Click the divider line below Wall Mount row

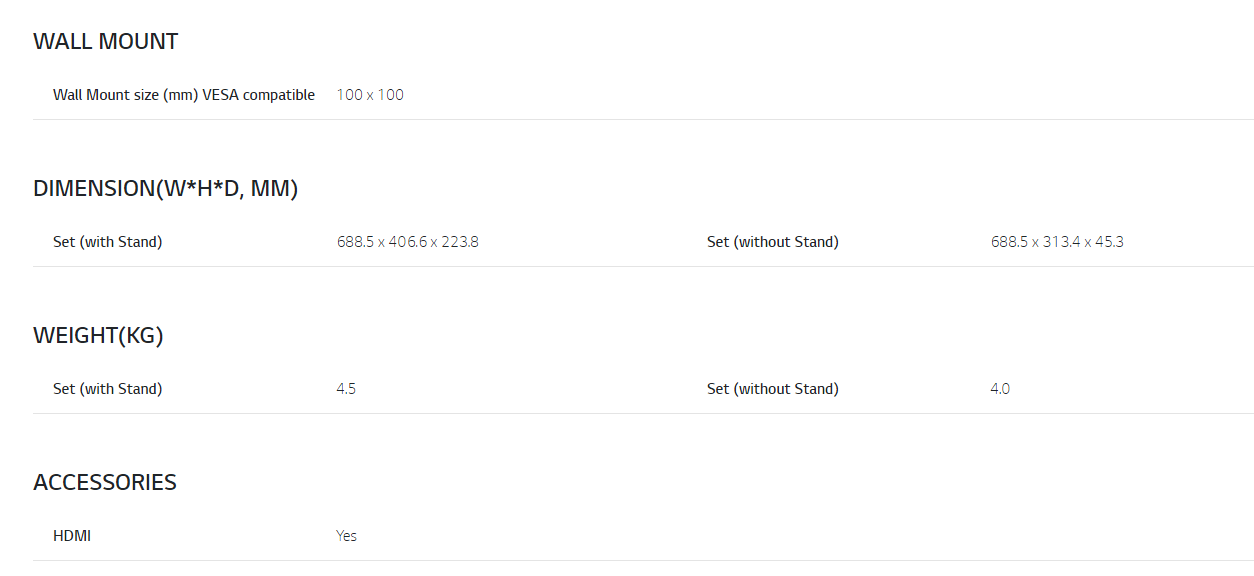coord(643,119)
